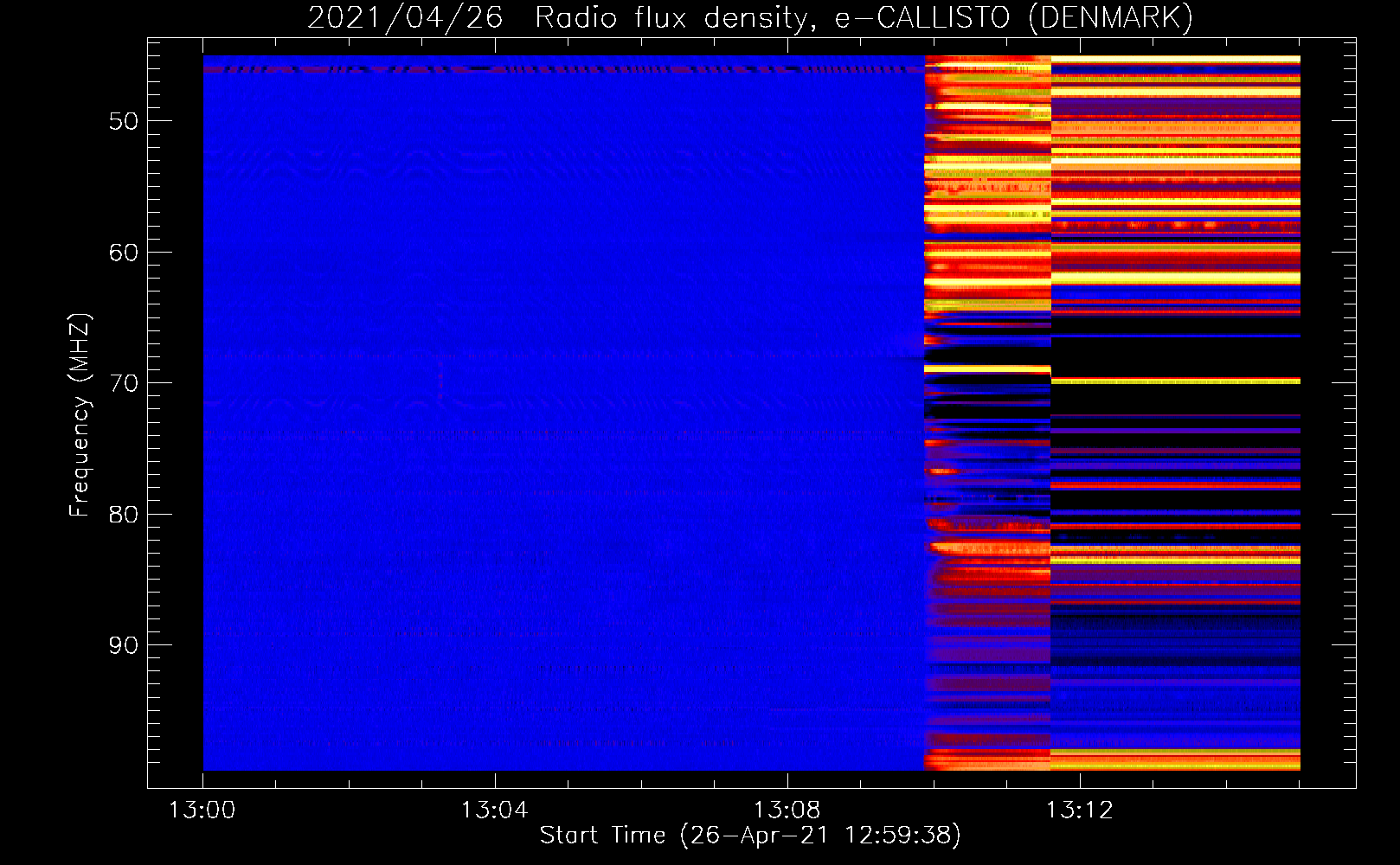1400x865 pixels.
Task: Click the 70 frequency tick label
Action: tap(124, 383)
